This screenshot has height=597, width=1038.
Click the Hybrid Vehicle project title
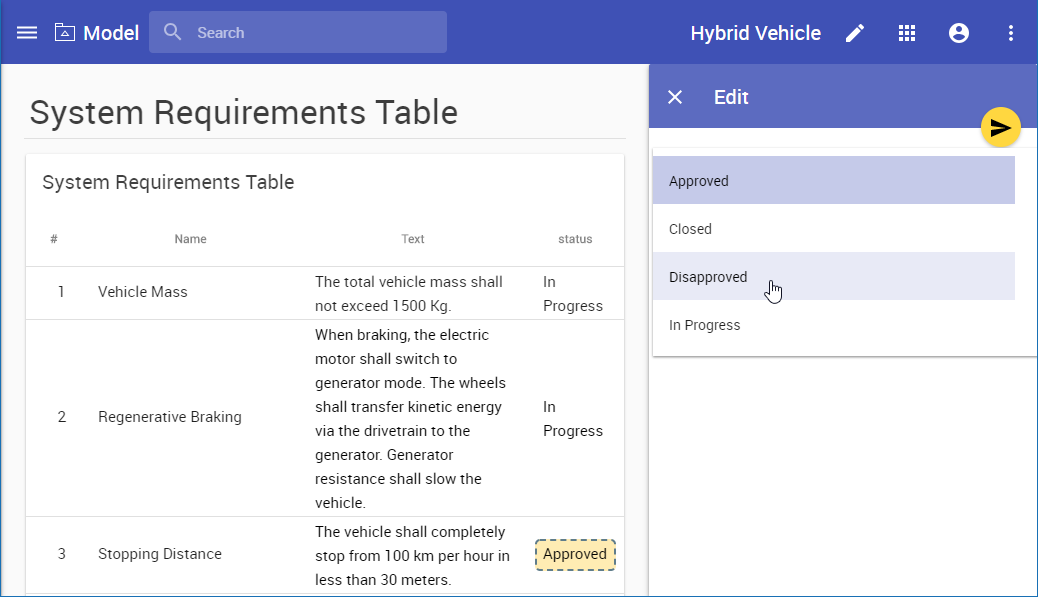pos(755,33)
